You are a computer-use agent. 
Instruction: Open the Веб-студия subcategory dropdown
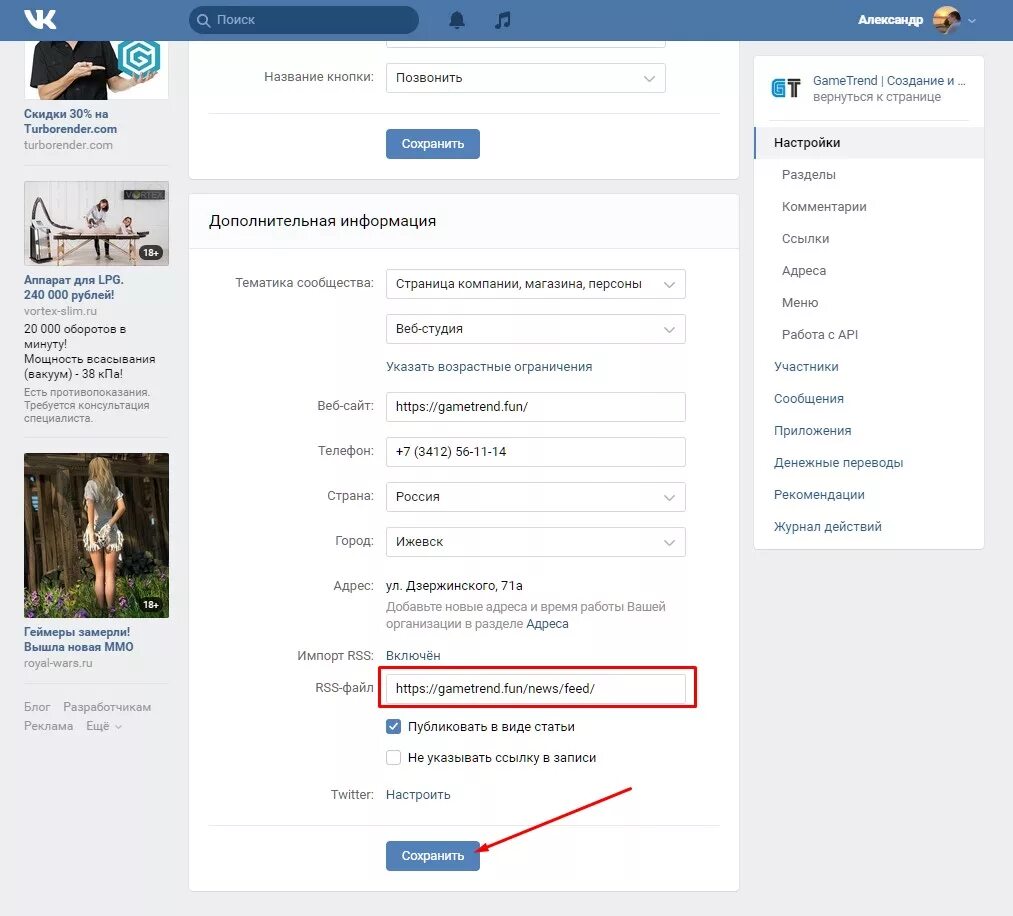click(536, 329)
